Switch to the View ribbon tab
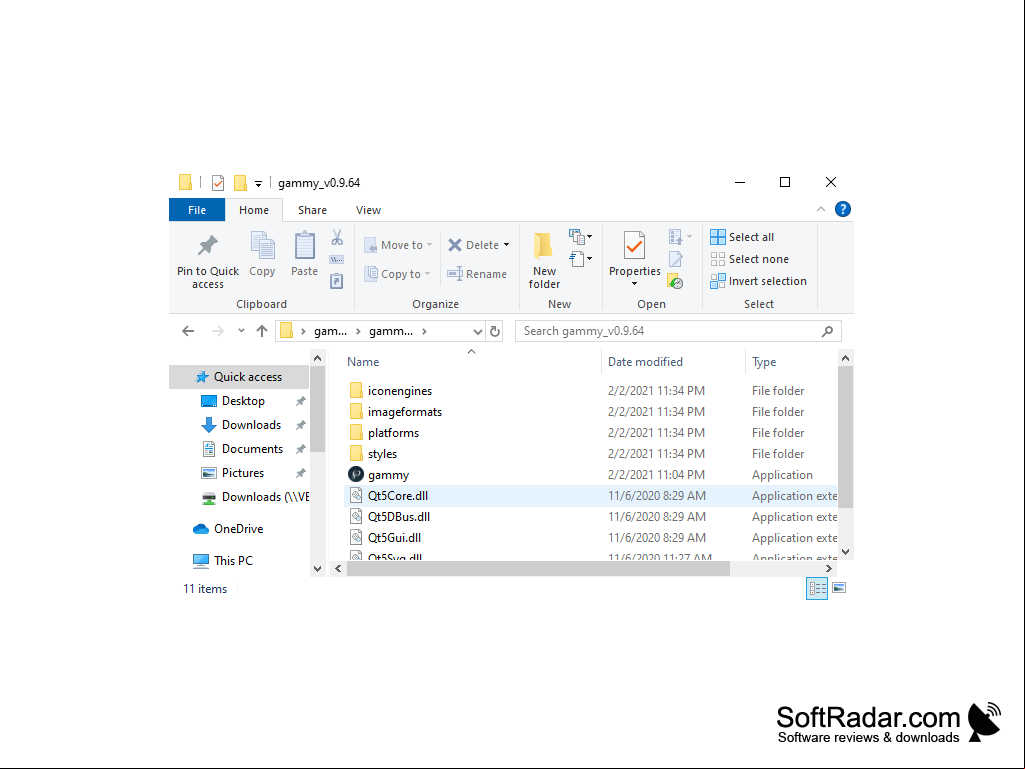This screenshot has height=769, width=1025. tap(368, 210)
